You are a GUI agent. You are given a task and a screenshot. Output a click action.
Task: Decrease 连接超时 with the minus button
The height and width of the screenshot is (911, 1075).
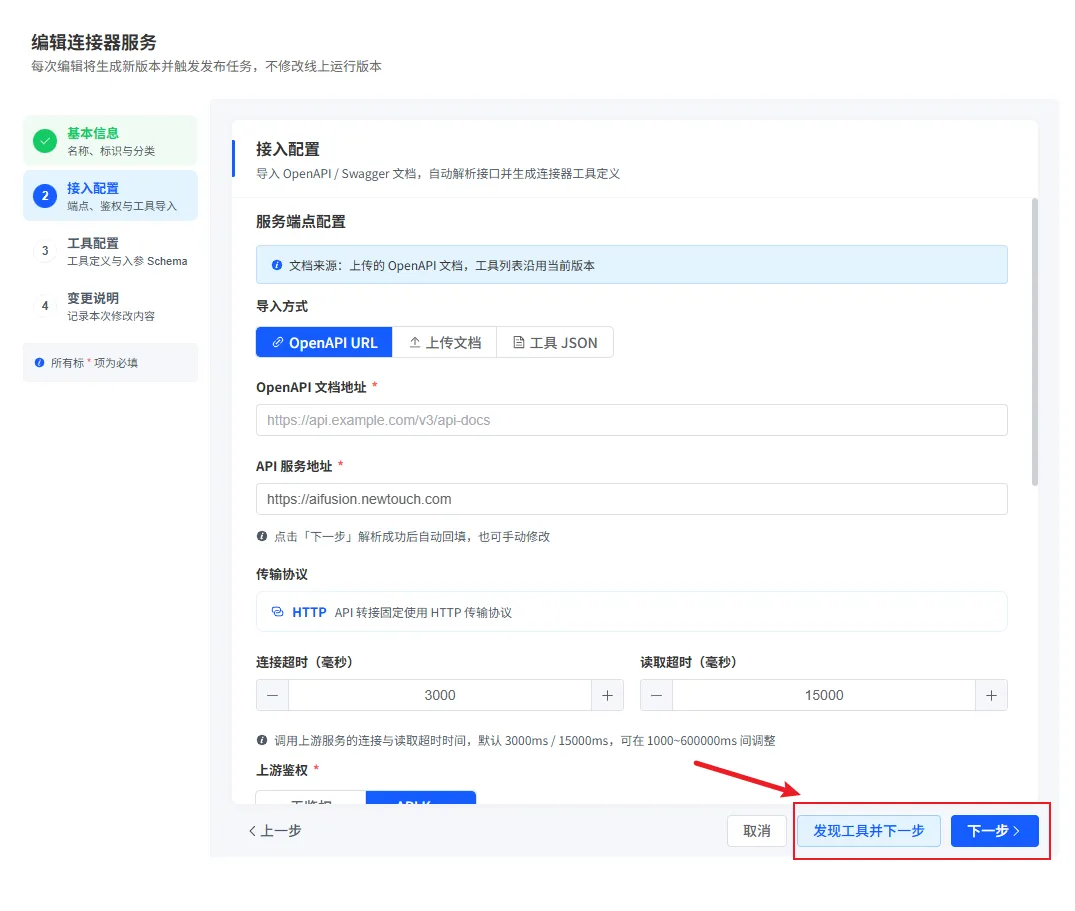[x=272, y=695]
